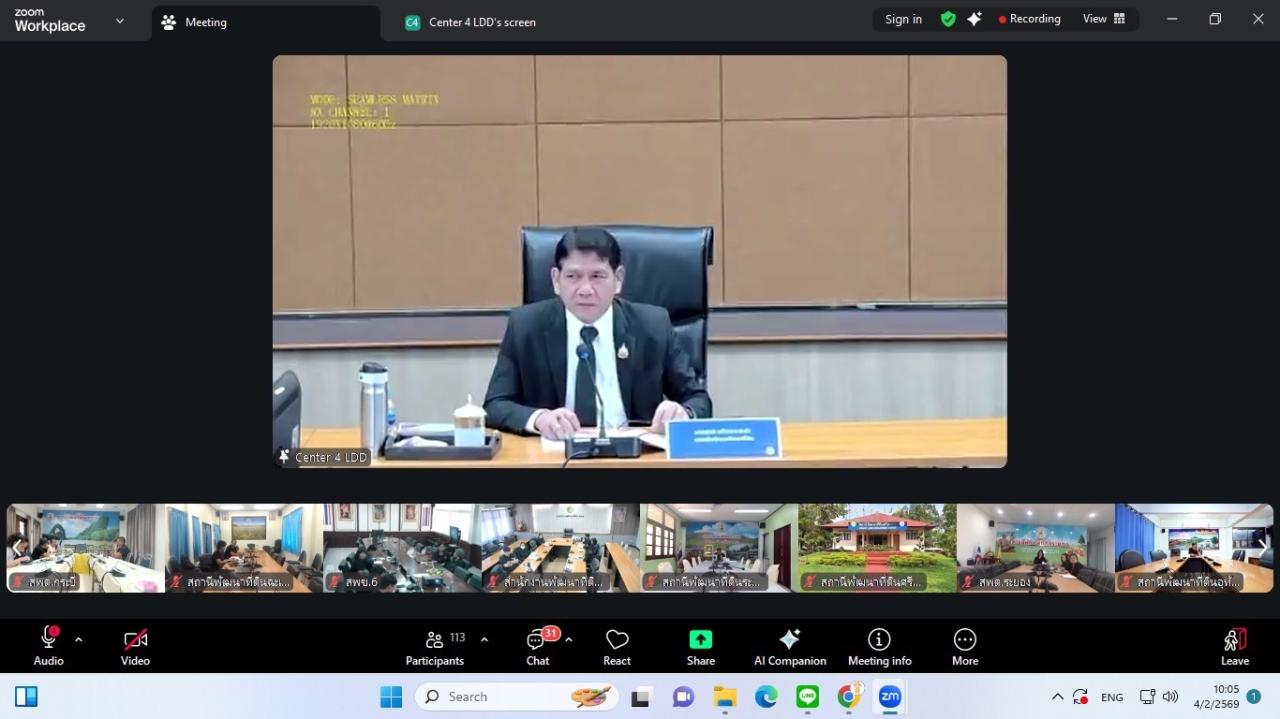Image resolution: width=1280 pixels, height=719 pixels.
Task: Expand the audio settings arrow
Action: 78,640
